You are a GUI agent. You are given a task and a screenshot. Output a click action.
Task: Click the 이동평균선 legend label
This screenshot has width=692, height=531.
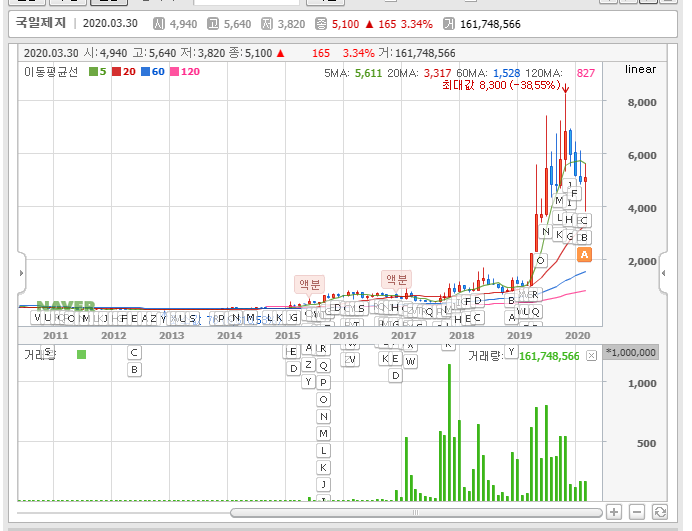[51, 72]
